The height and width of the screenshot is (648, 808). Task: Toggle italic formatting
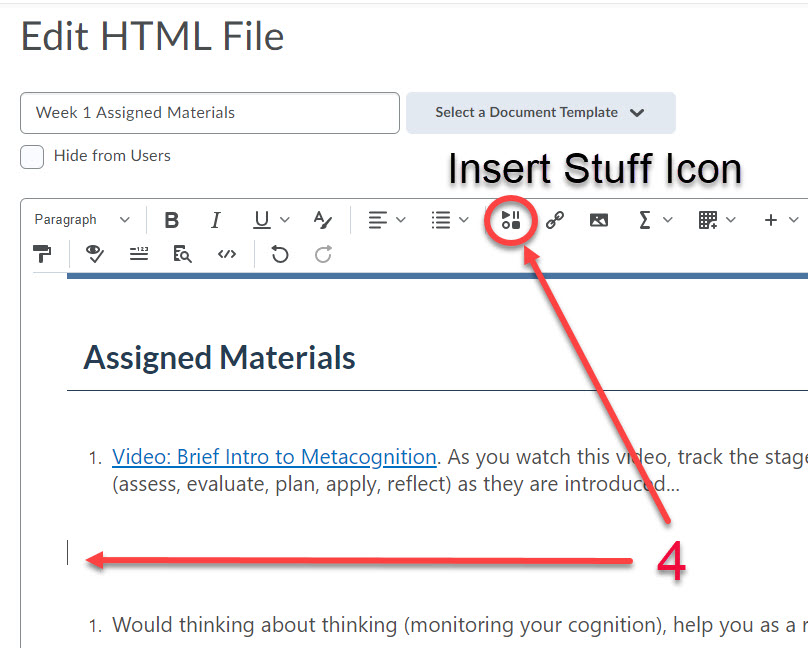tap(215, 219)
